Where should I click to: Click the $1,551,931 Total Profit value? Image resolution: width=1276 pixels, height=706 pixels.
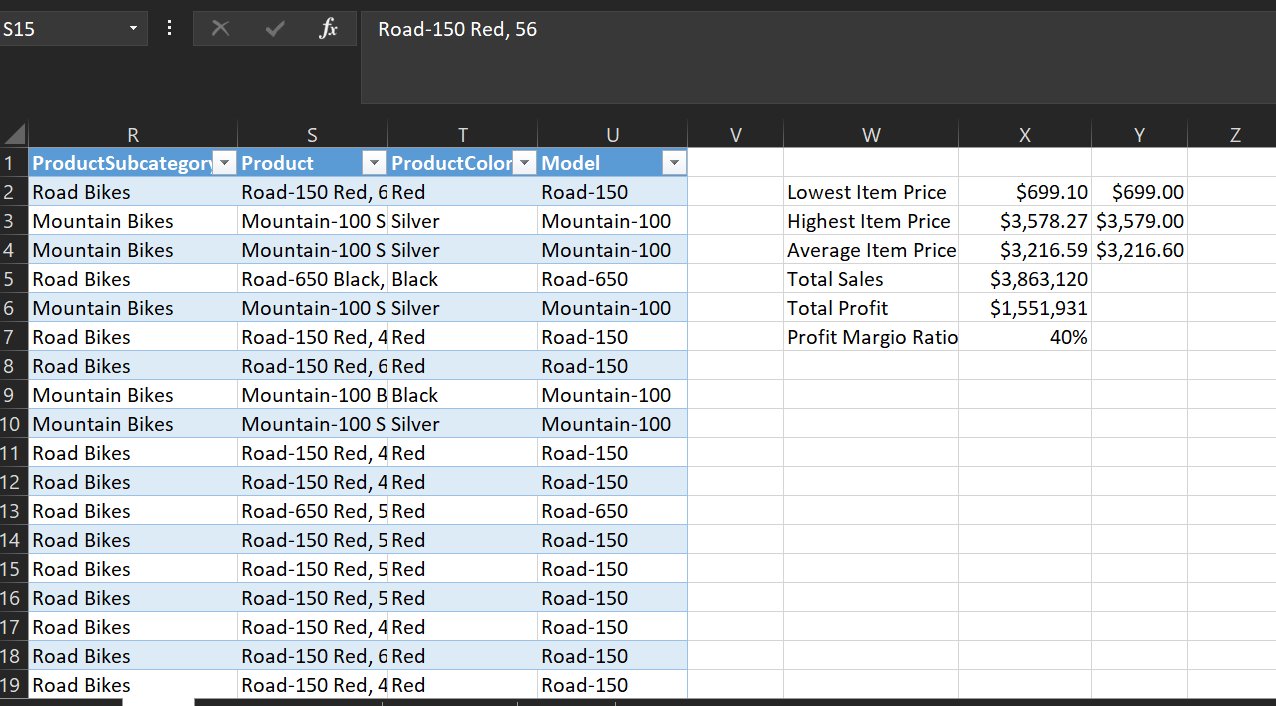(1025, 308)
